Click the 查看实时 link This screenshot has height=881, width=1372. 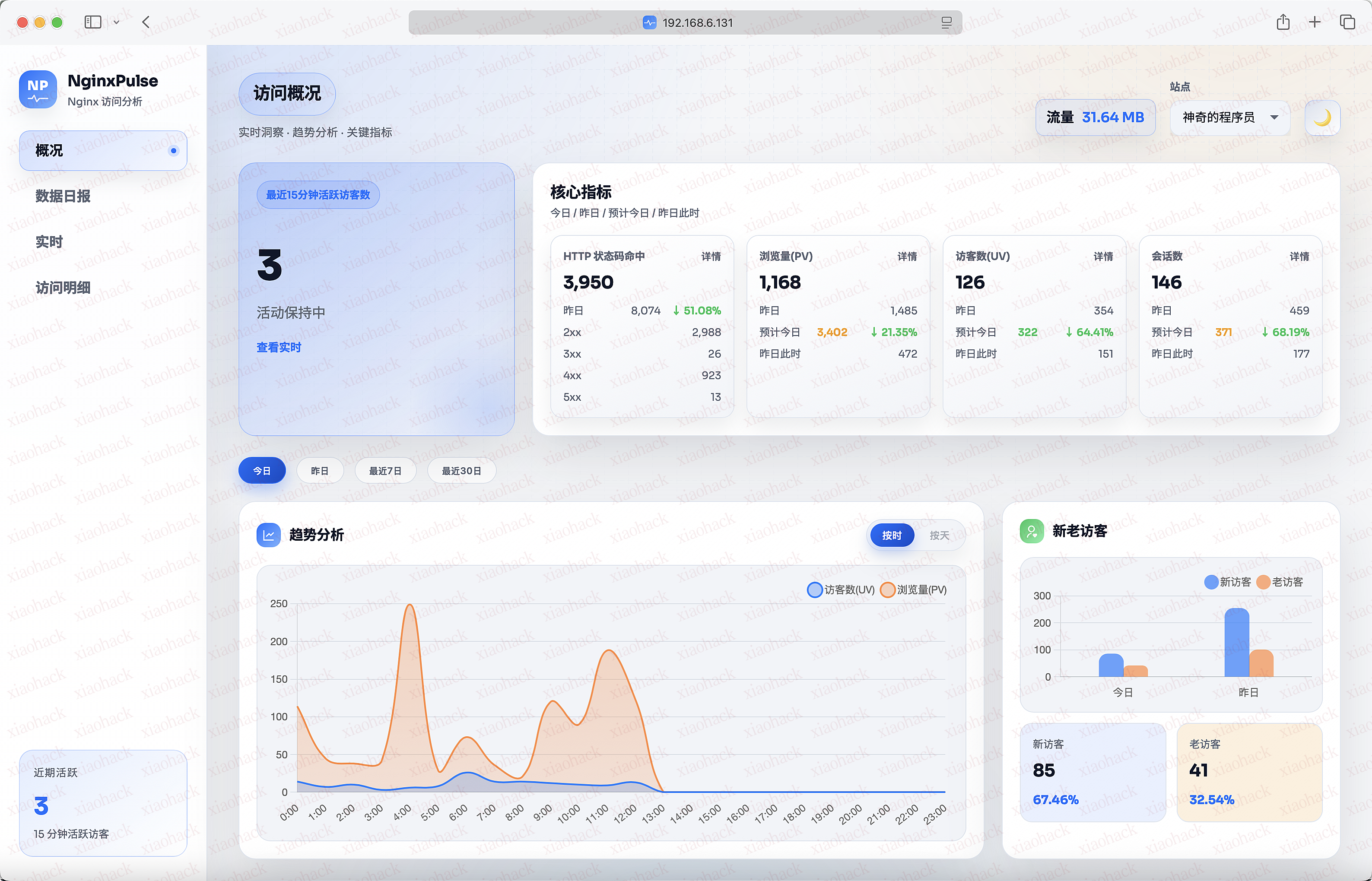pos(279,347)
